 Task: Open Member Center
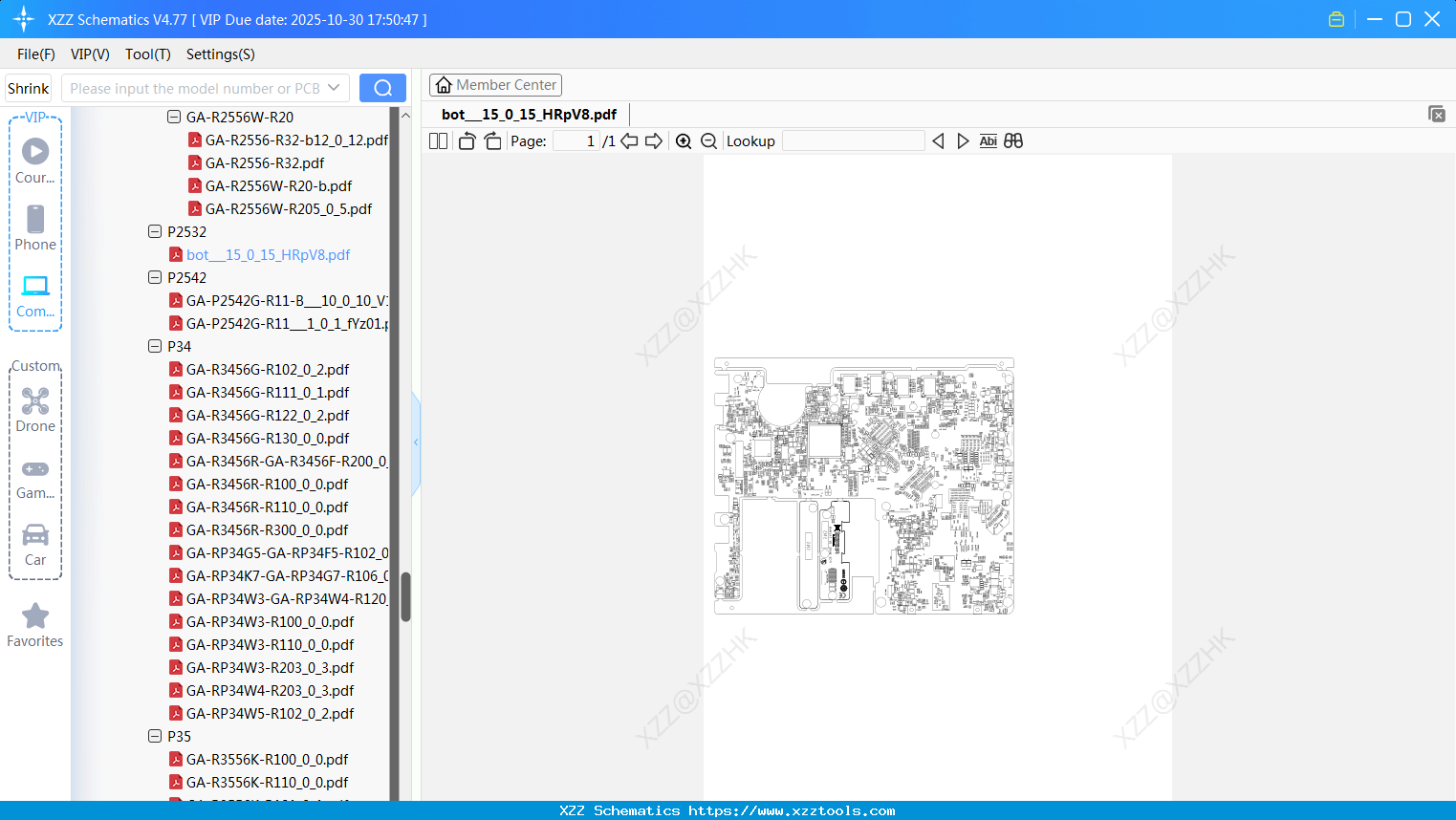click(x=495, y=85)
